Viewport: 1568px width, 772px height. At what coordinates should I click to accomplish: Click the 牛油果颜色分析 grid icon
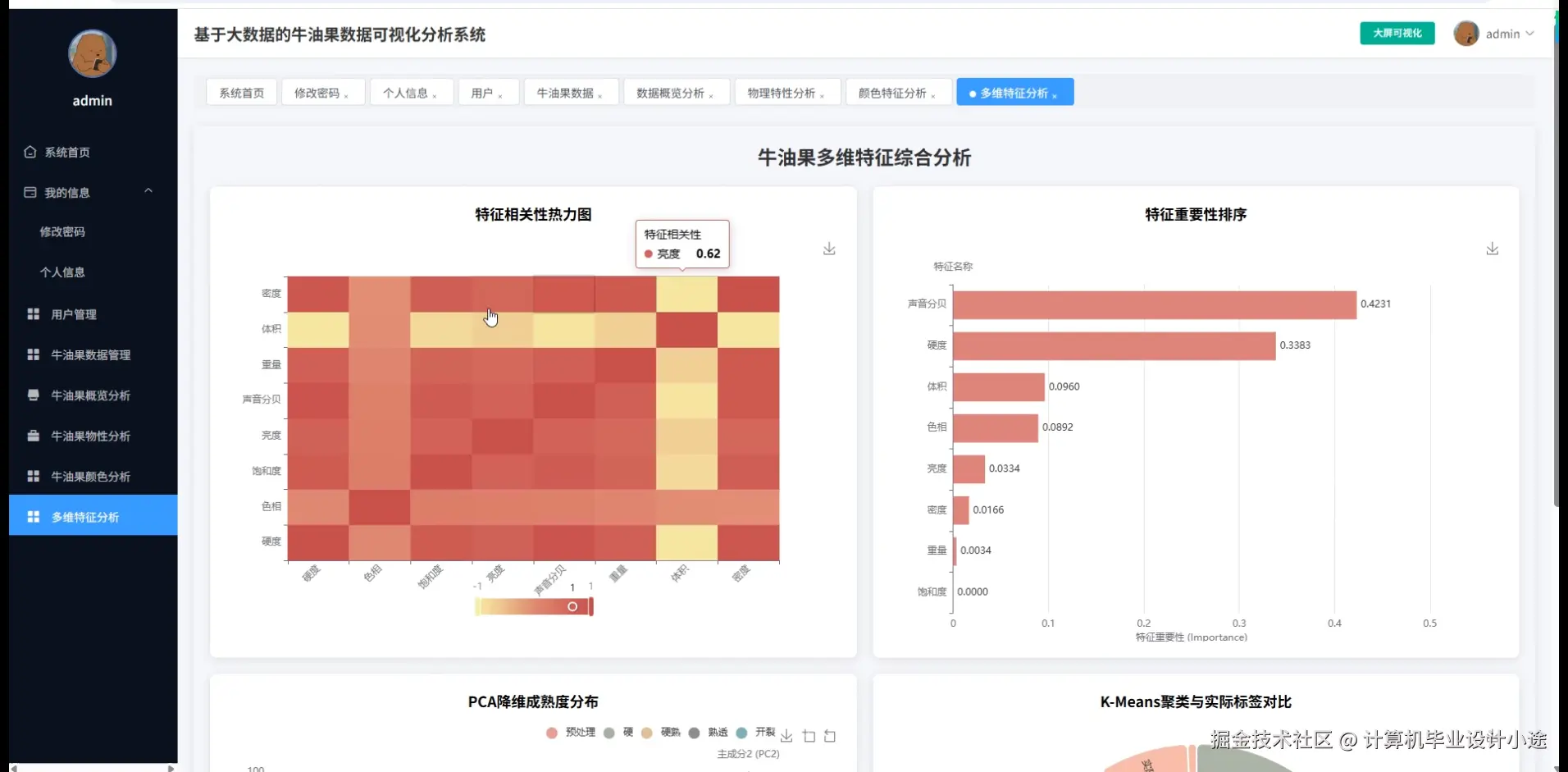34,476
